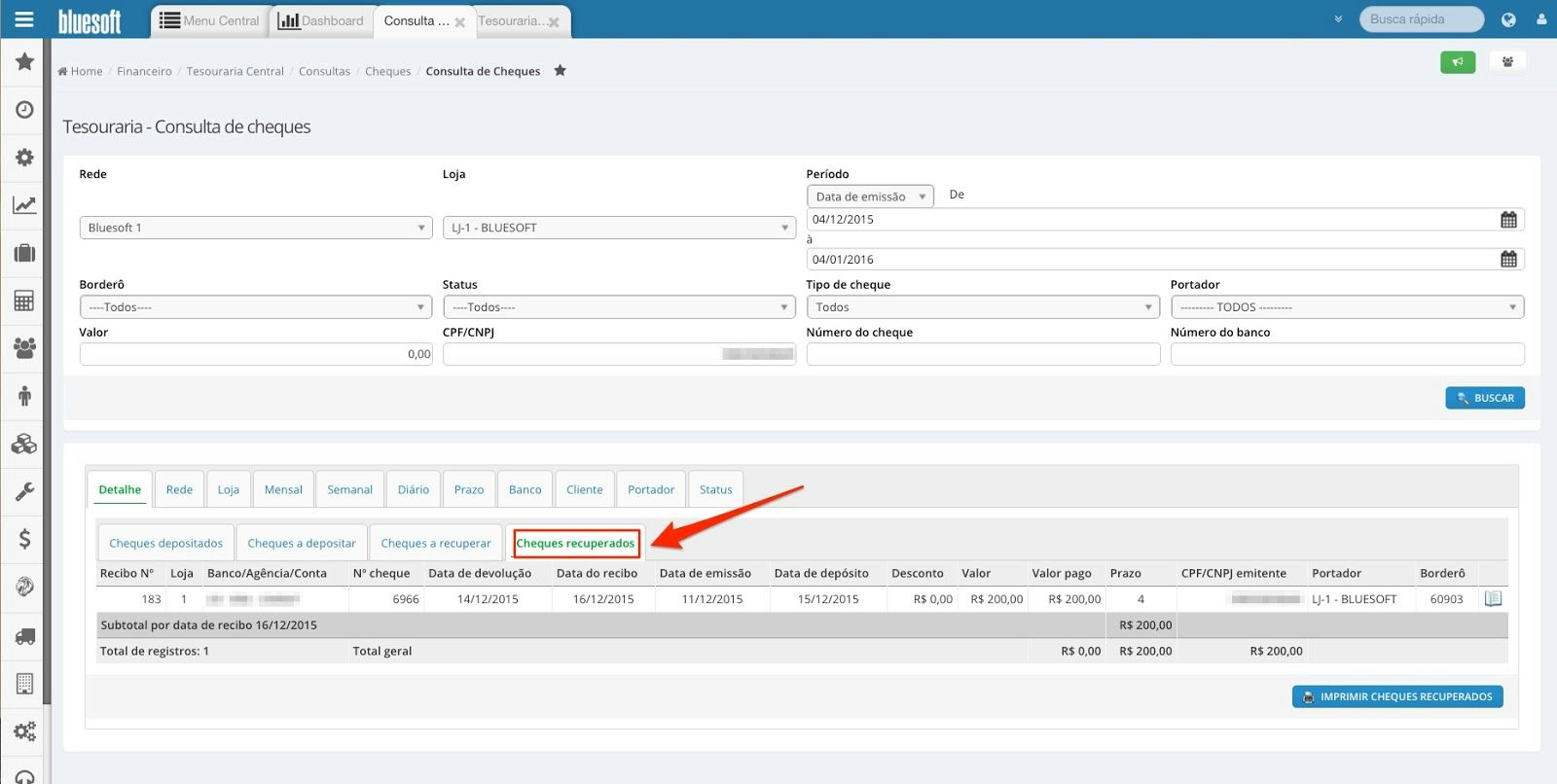Viewport: 1557px width, 784px height.
Task: Open the clock history sidebar icon
Action: 24,109
